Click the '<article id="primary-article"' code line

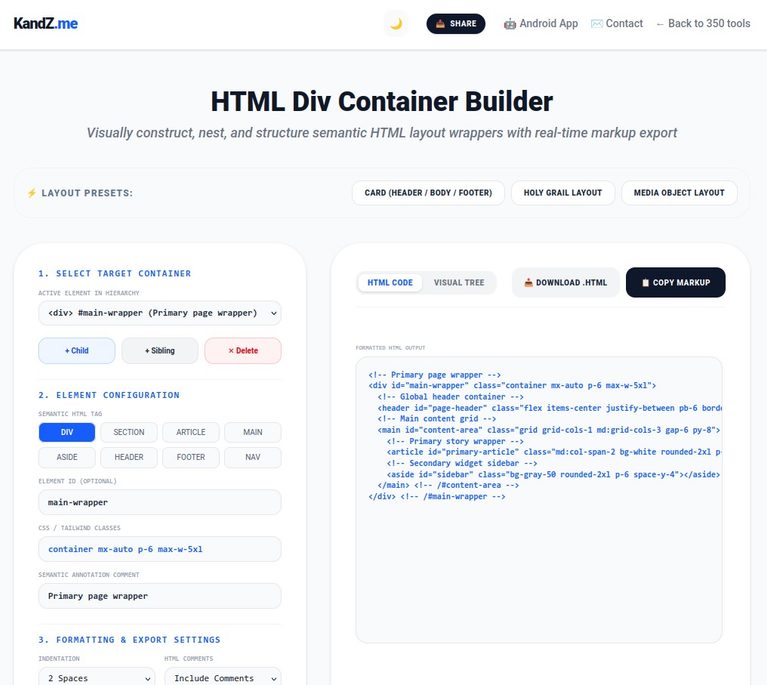[x=554, y=452]
